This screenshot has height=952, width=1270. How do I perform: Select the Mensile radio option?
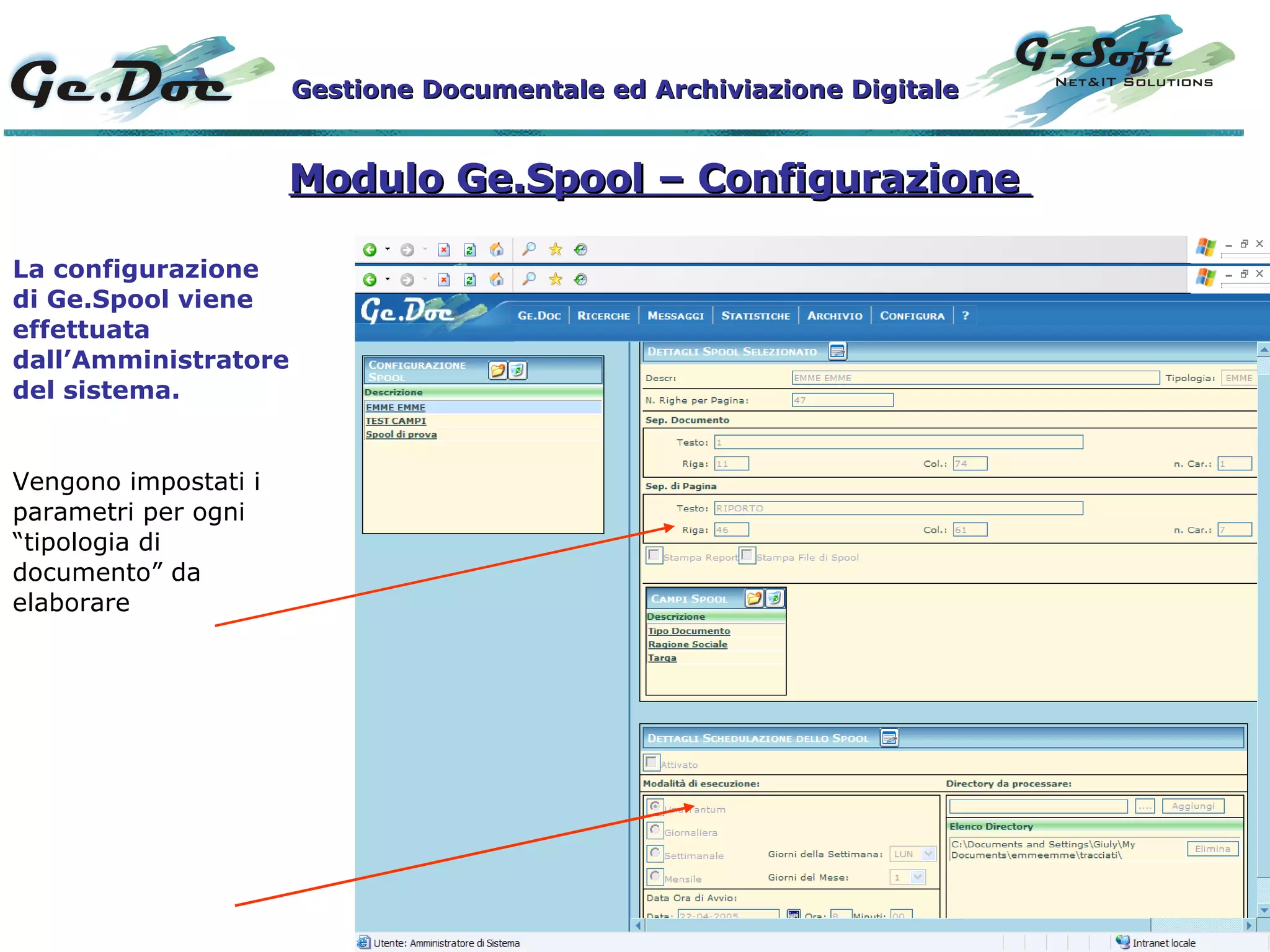pyautogui.click(x=655, y=876)
